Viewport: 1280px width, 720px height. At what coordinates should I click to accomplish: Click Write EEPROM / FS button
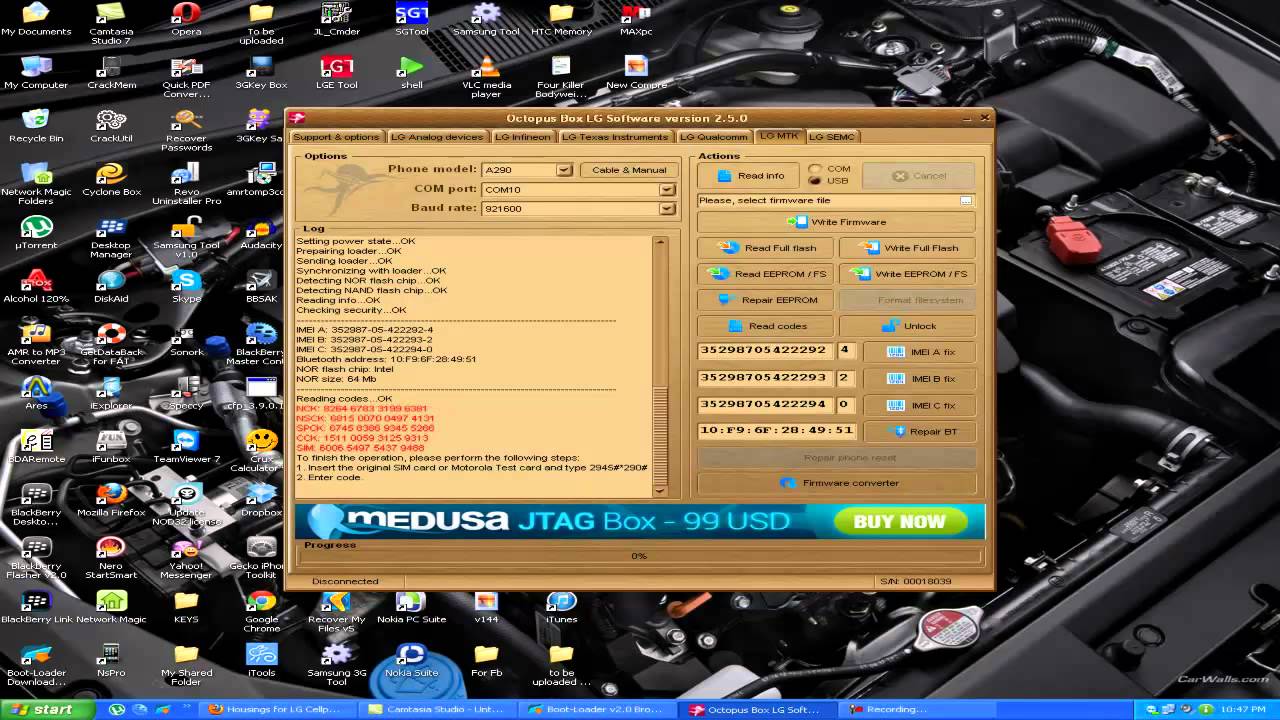click(907, 274)
